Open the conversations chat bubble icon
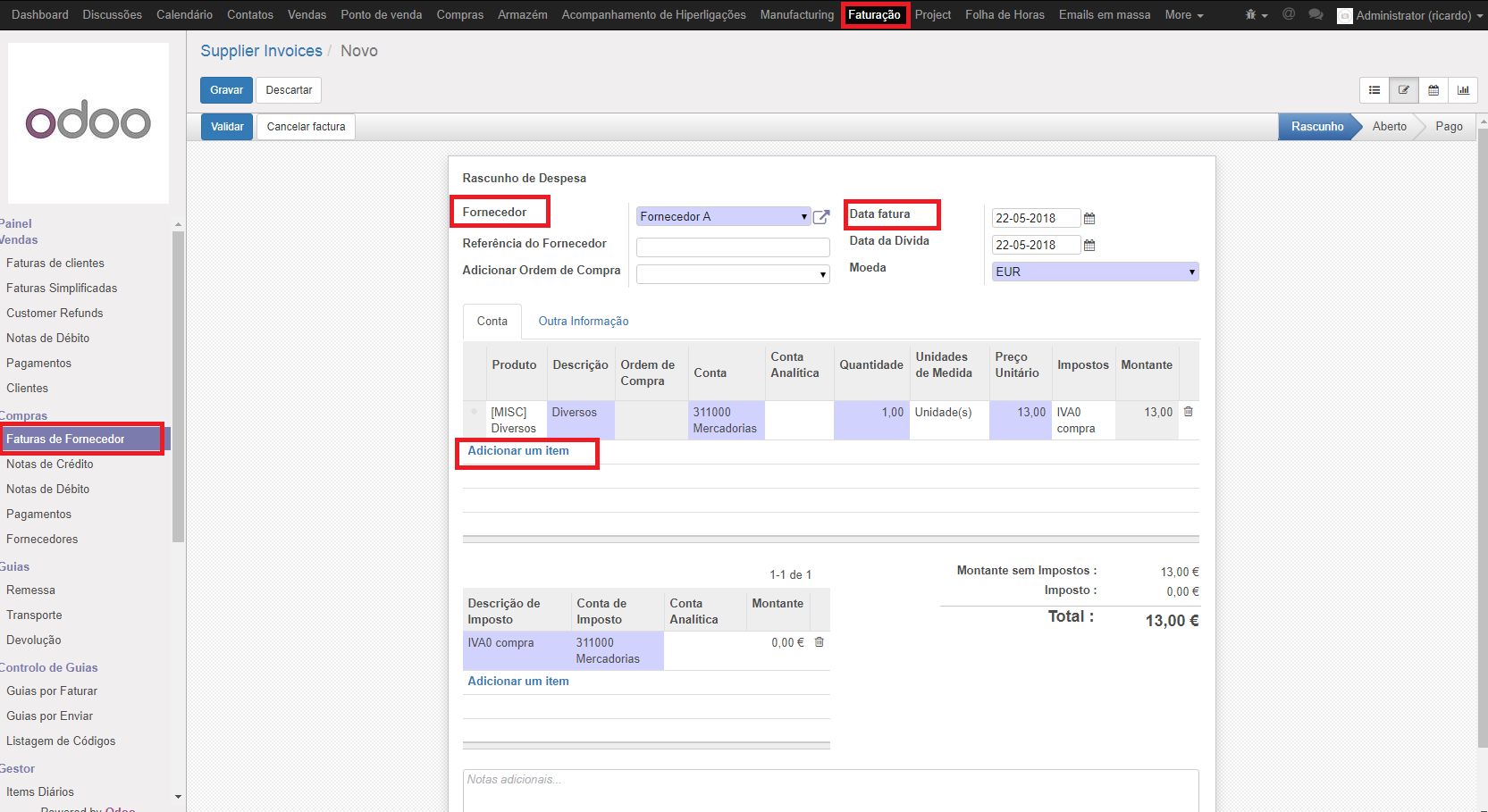1488x812 pixels. 1316,15
